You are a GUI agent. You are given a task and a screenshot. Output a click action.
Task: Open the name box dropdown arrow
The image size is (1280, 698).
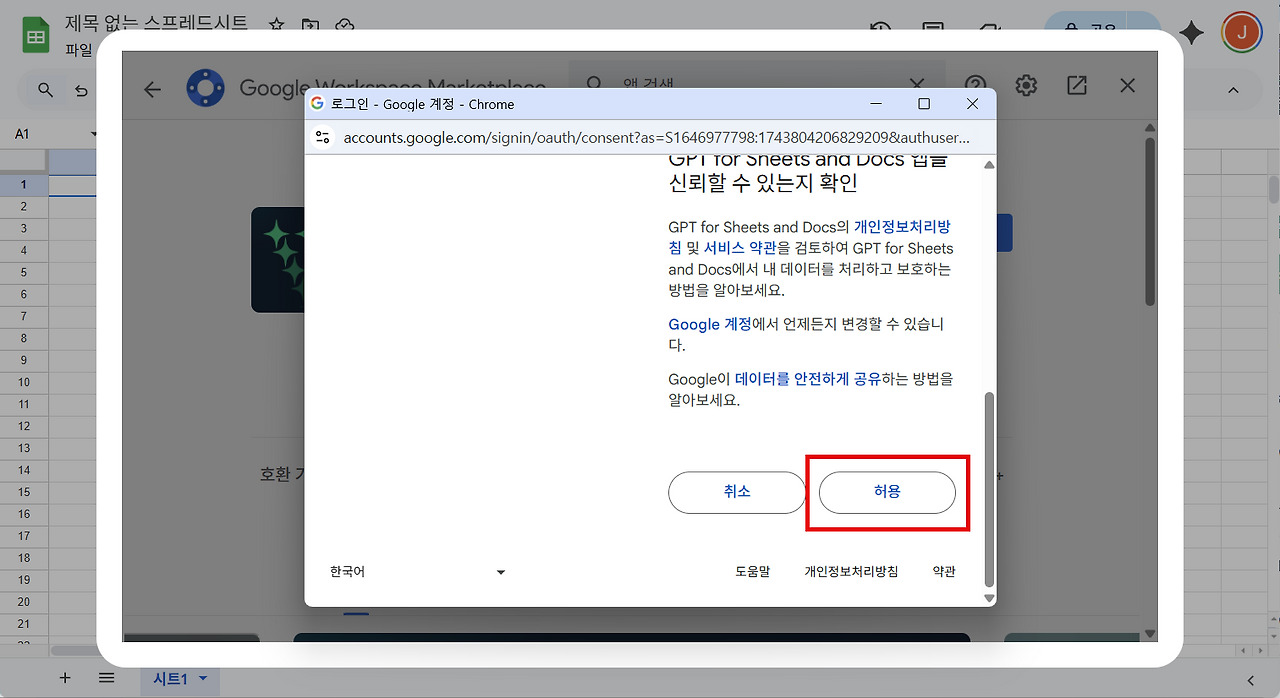pyautogui.click(x=94, y=133)
